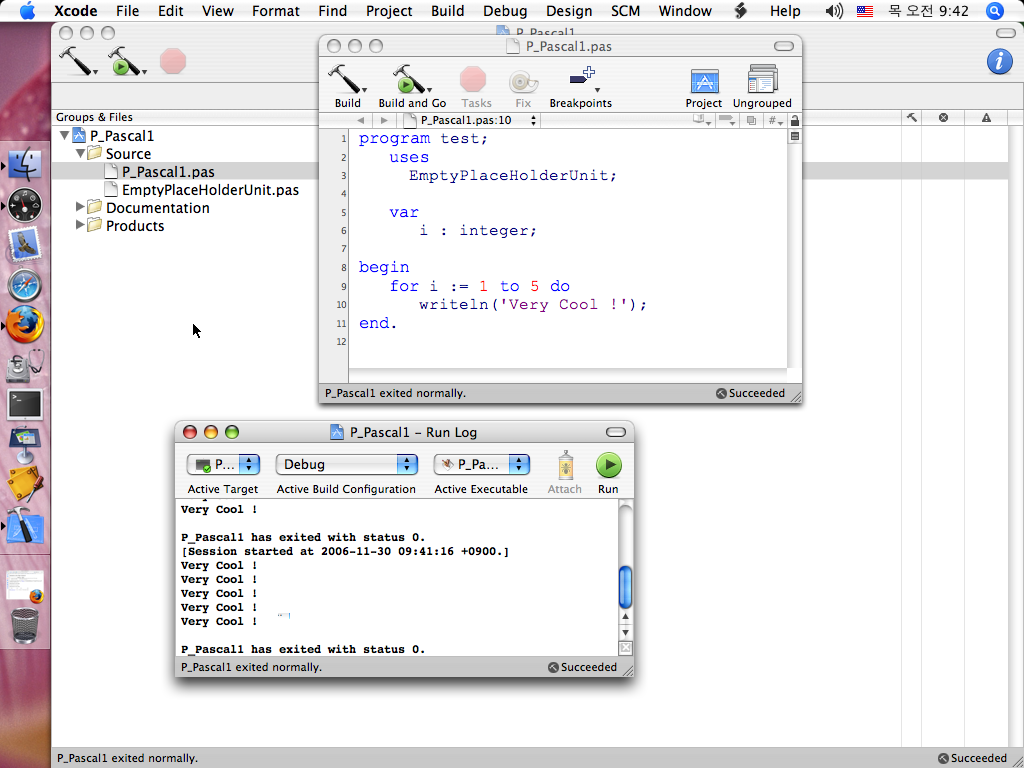Open the Active Target dropdown
The image size is (1024, 768).
pyautogui.click(x=224, y=465)
